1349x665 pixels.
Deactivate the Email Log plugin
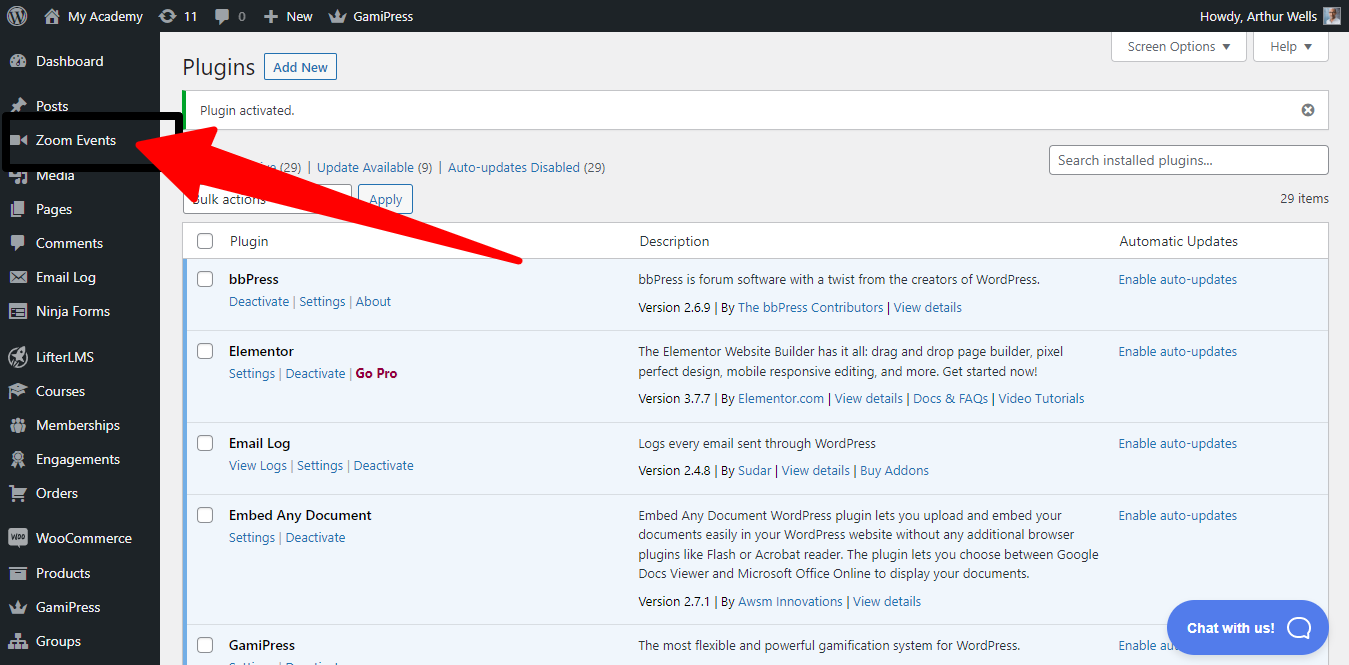click(383, 465)
